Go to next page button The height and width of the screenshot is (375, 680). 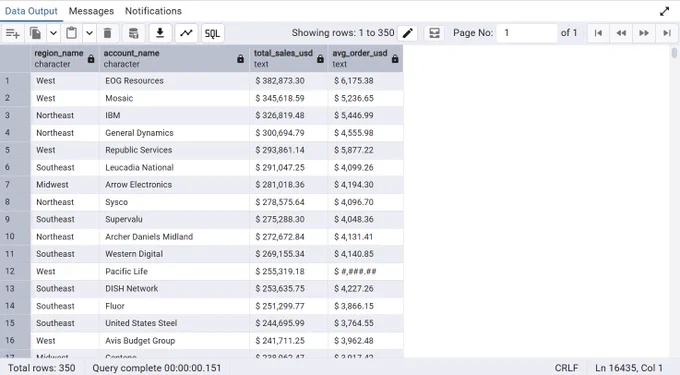click(644, 33)
